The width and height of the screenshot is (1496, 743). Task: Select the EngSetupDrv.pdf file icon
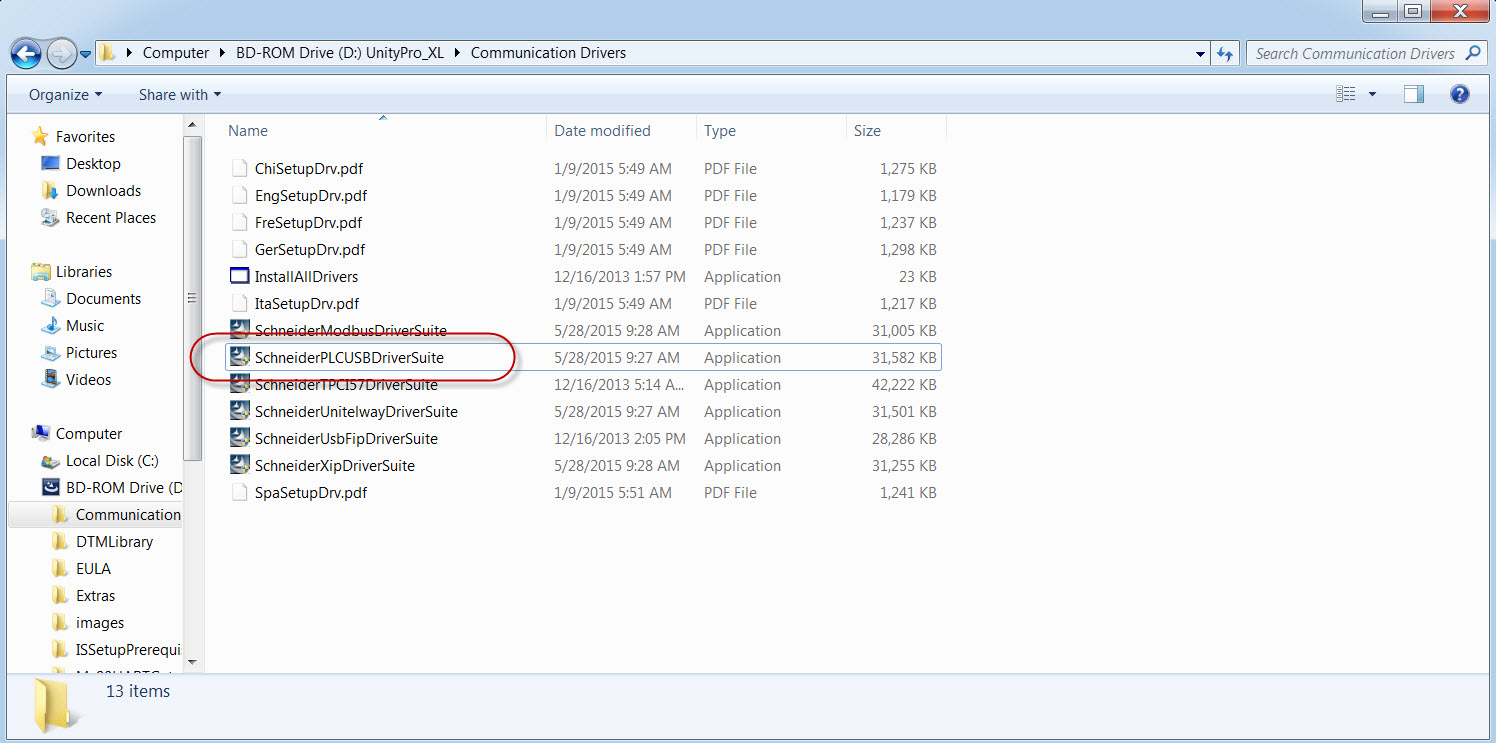click(x=239, y=195)
